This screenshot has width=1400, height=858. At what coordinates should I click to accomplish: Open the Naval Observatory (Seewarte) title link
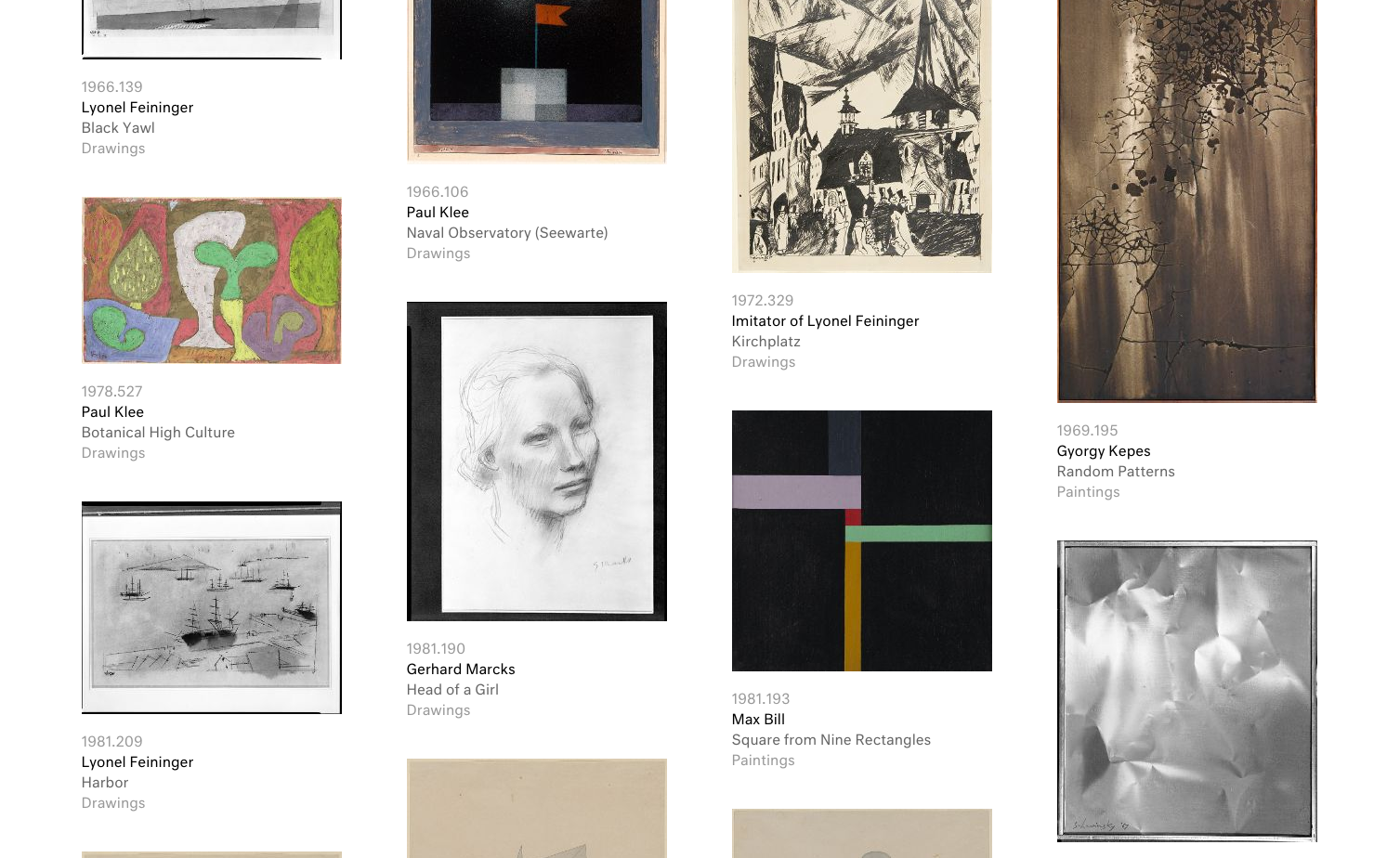pyautogui.click(x=506, y=233)
